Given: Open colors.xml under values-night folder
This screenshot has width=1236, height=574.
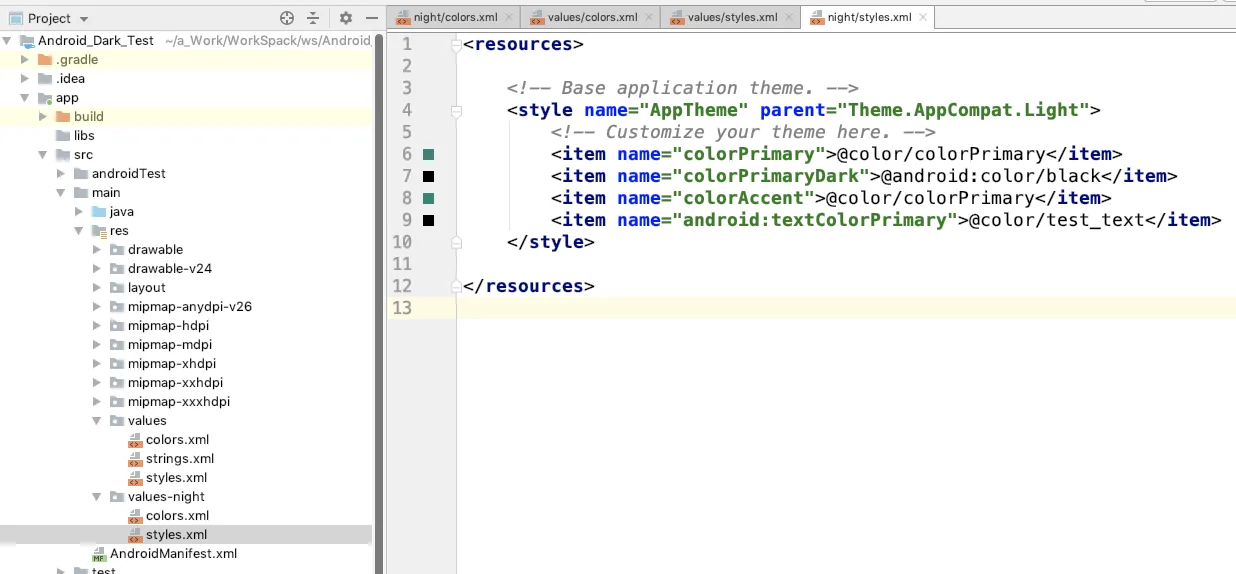Looking at the screenshot, I should [177, 516].
